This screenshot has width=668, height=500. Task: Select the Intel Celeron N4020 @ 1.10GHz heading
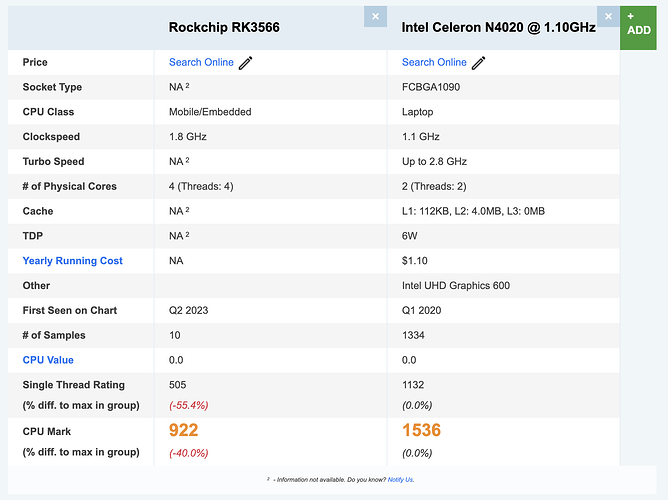click(x=498, y=27)
